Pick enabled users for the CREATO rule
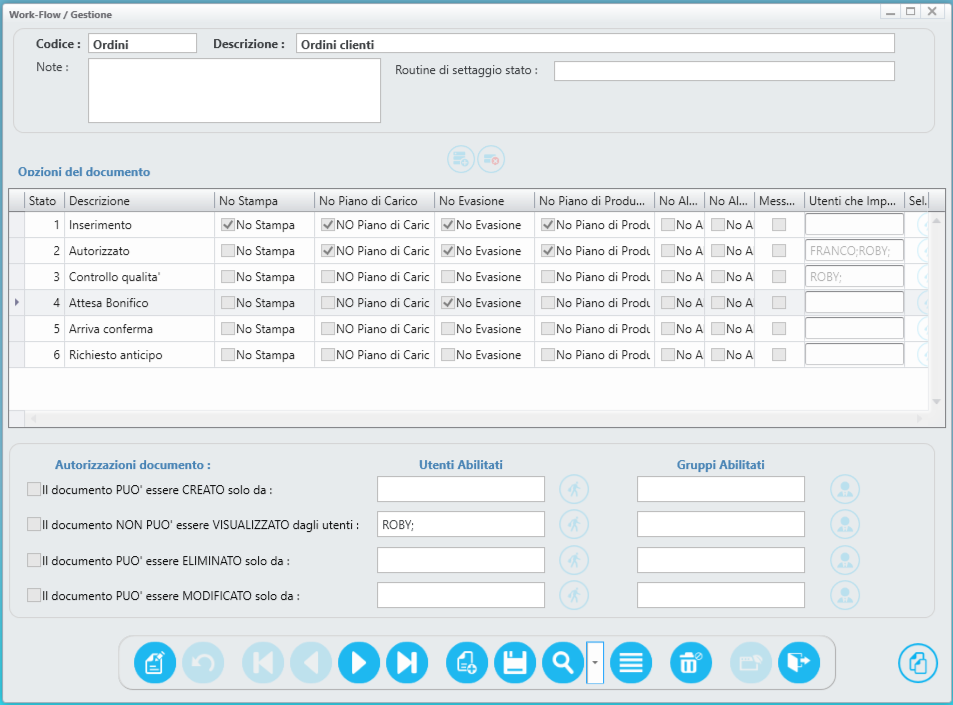 pyautogui.click(x=574, y=489)
